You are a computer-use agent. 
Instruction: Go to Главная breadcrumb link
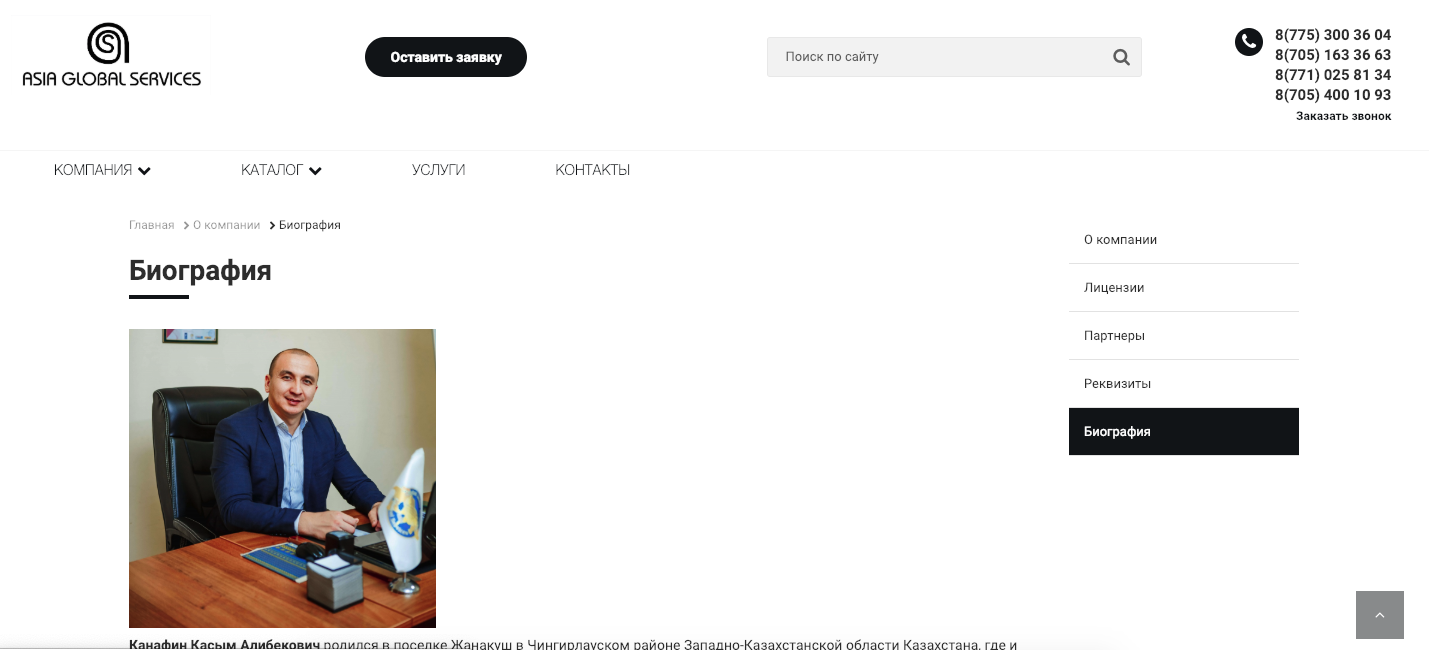click(x=151, y=225)
